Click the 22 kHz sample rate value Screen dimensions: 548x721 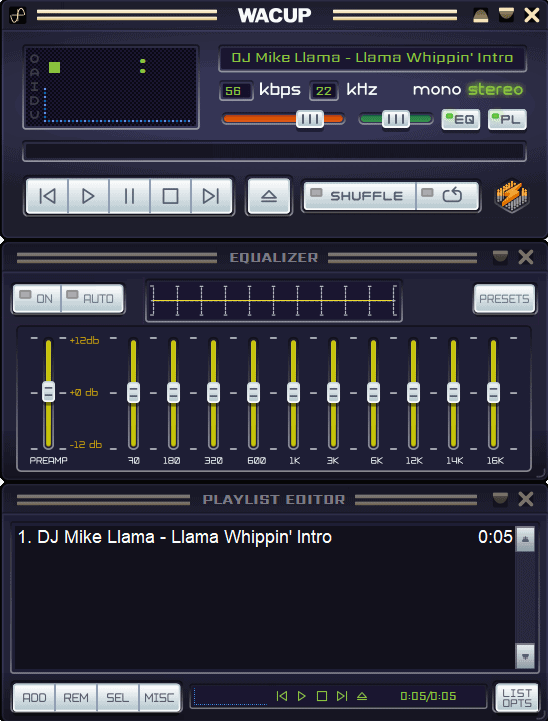324,91
